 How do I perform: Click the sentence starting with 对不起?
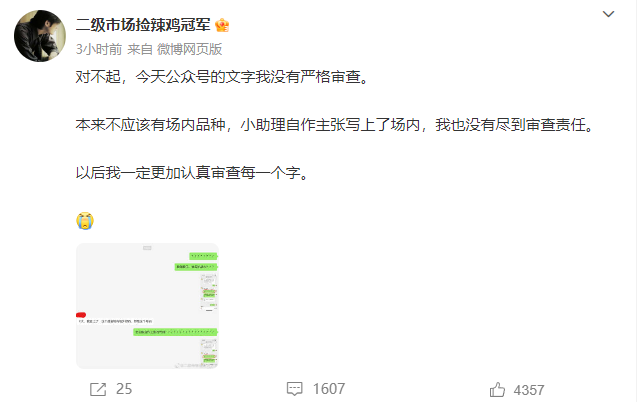coord(222,77)
